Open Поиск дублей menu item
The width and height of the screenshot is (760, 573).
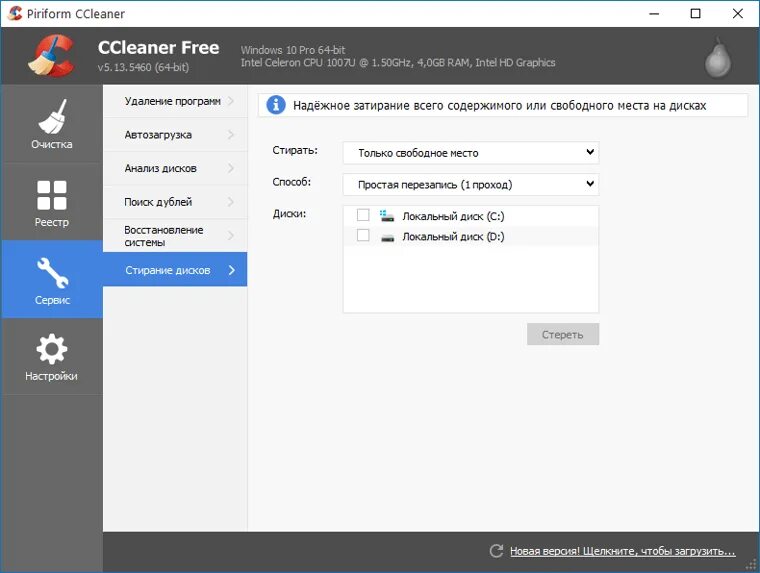[175, 202]
